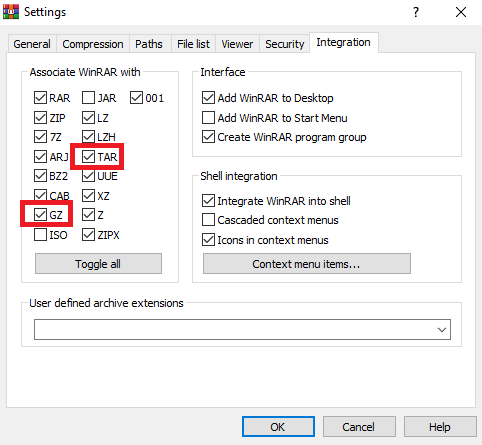
Task: Uncheck Create WinRAR program group
Action: (208, 137)
